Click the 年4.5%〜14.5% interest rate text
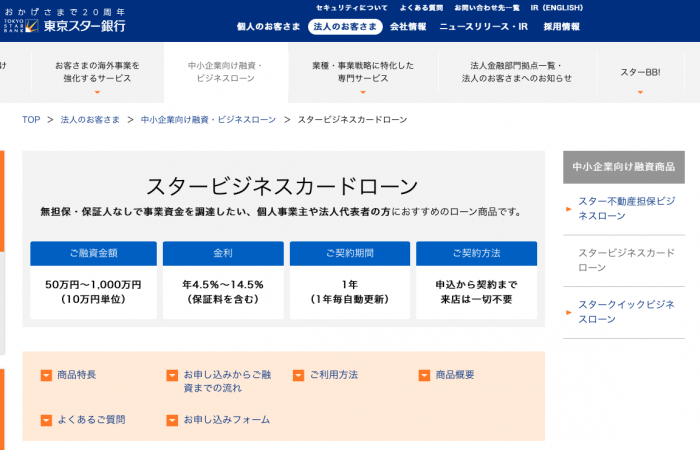Screen dimensions: 700x450 coord(223,285)
